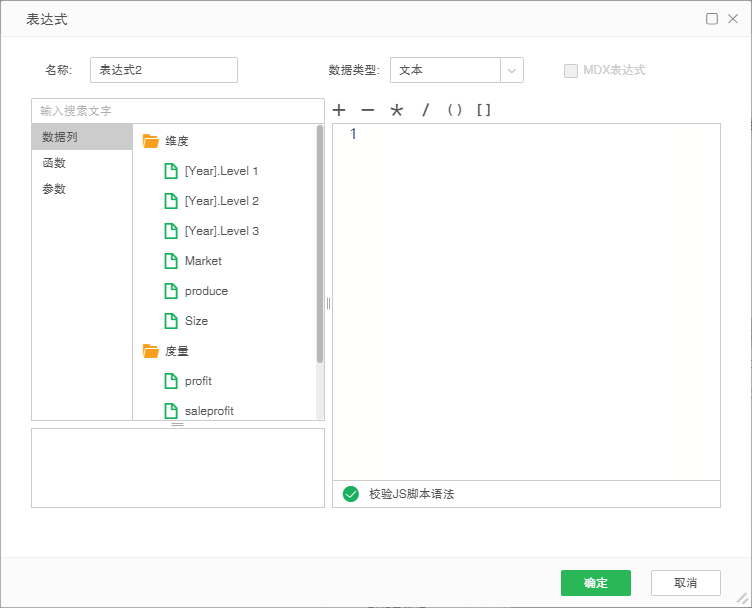Insert the minus operator
Viewport: 752px width, 608px height.
click(368, 110)
